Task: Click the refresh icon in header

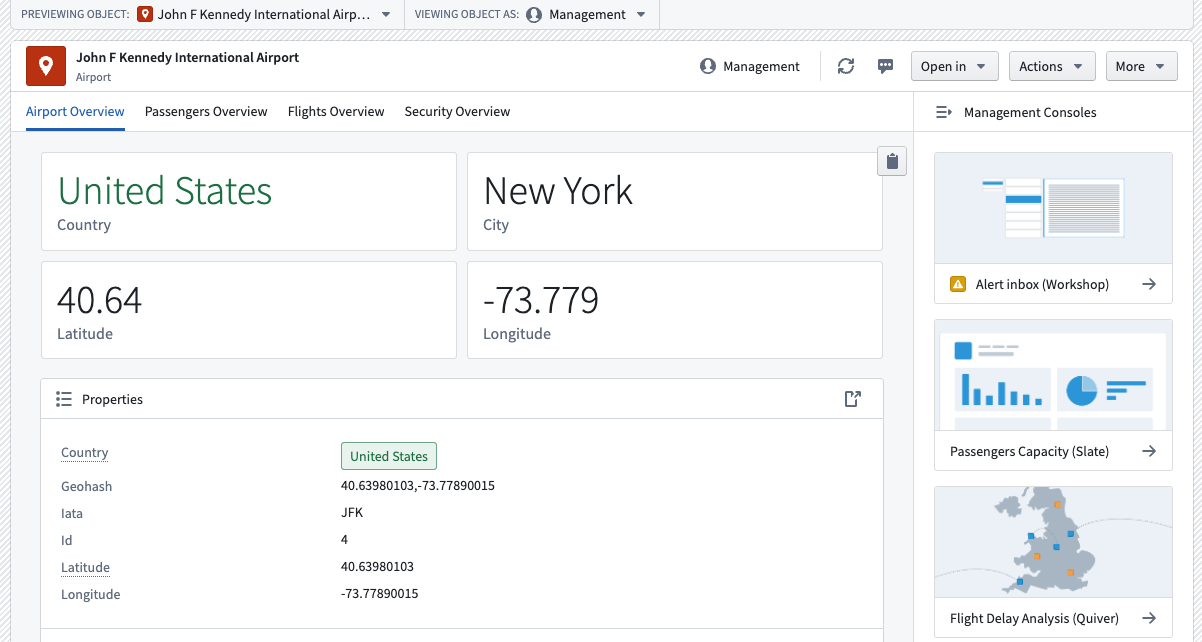Action: [846, 66]
